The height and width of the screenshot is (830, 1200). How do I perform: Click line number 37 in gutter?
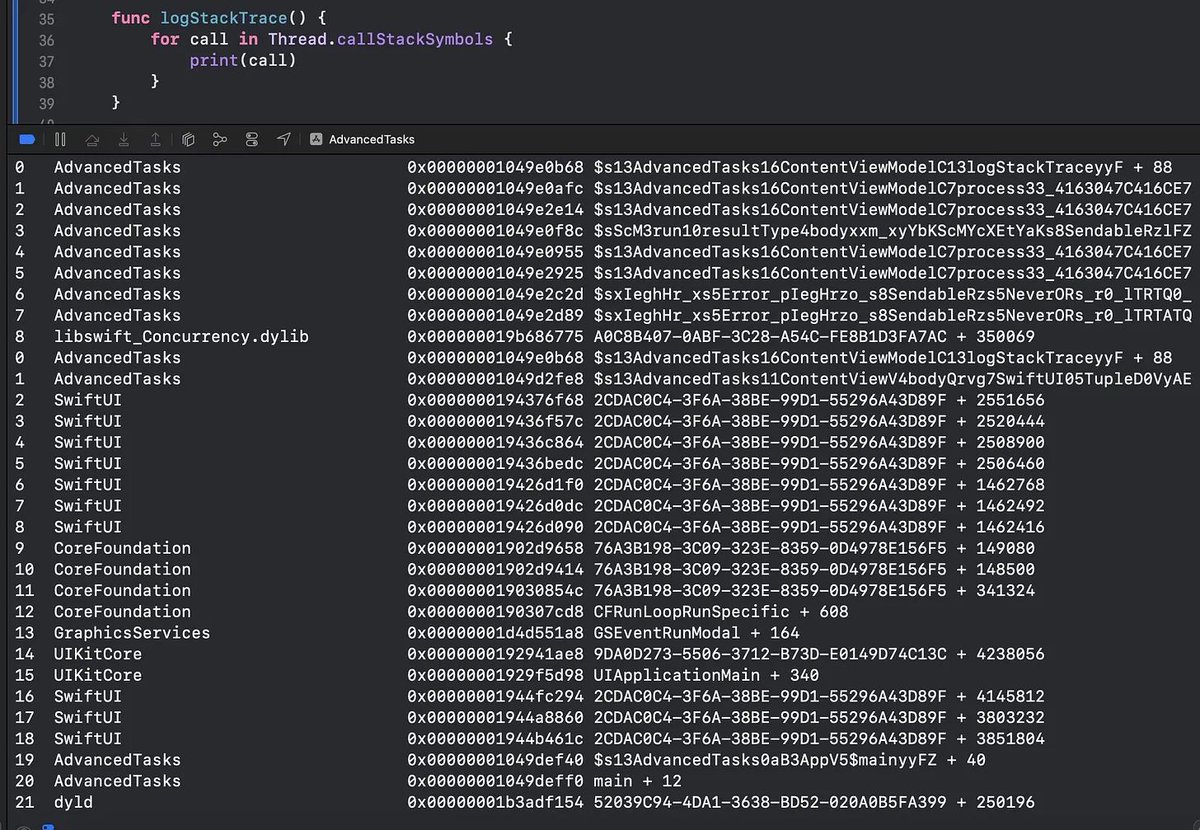(x=46, y=61)
